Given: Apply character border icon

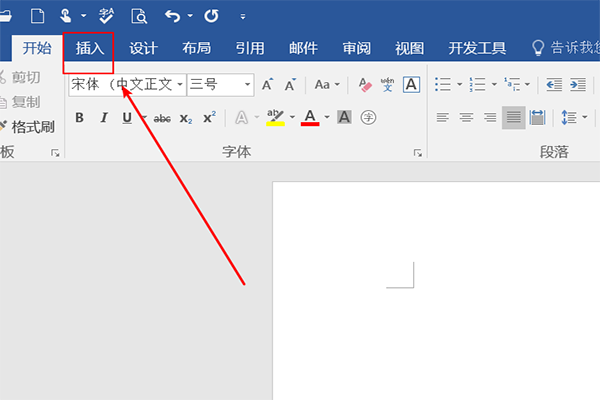Looking at the screenshot, I should pyautogui.click(x=411, y=85).
